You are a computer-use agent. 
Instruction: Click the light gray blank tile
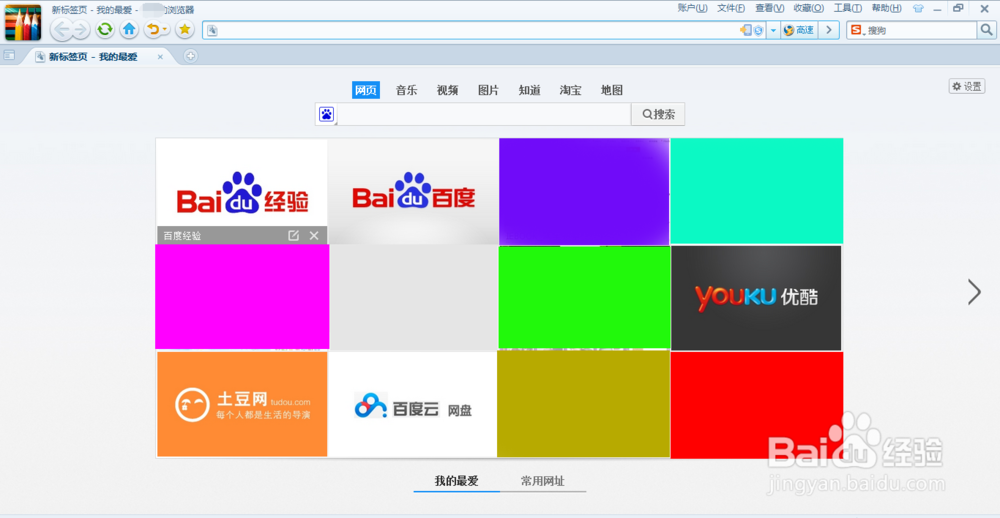point(413,297)
